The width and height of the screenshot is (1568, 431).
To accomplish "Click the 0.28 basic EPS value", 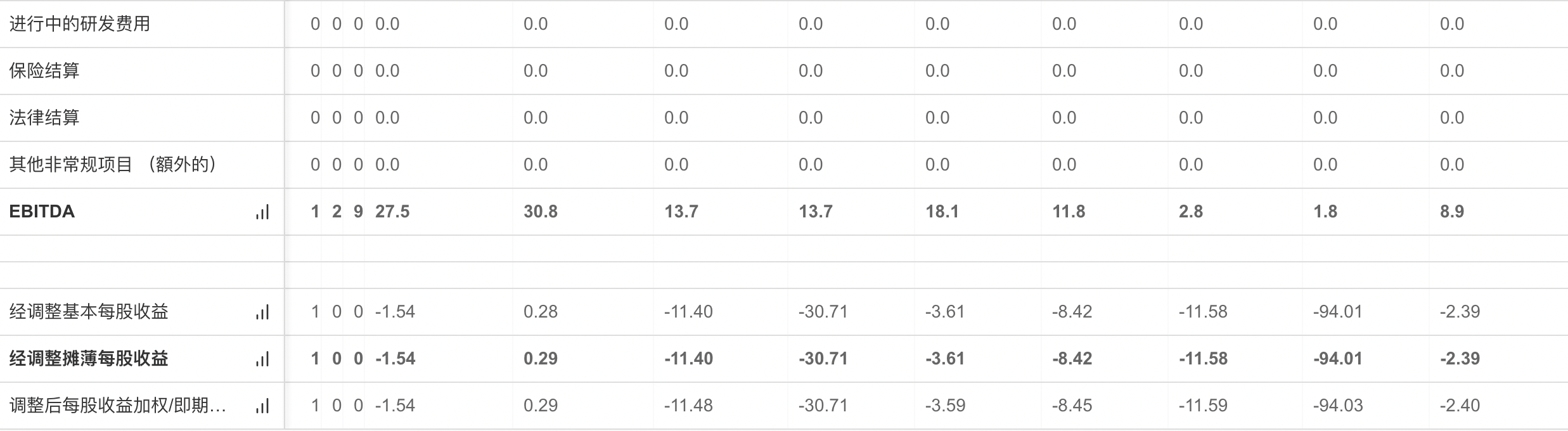I will pos(541,312).
